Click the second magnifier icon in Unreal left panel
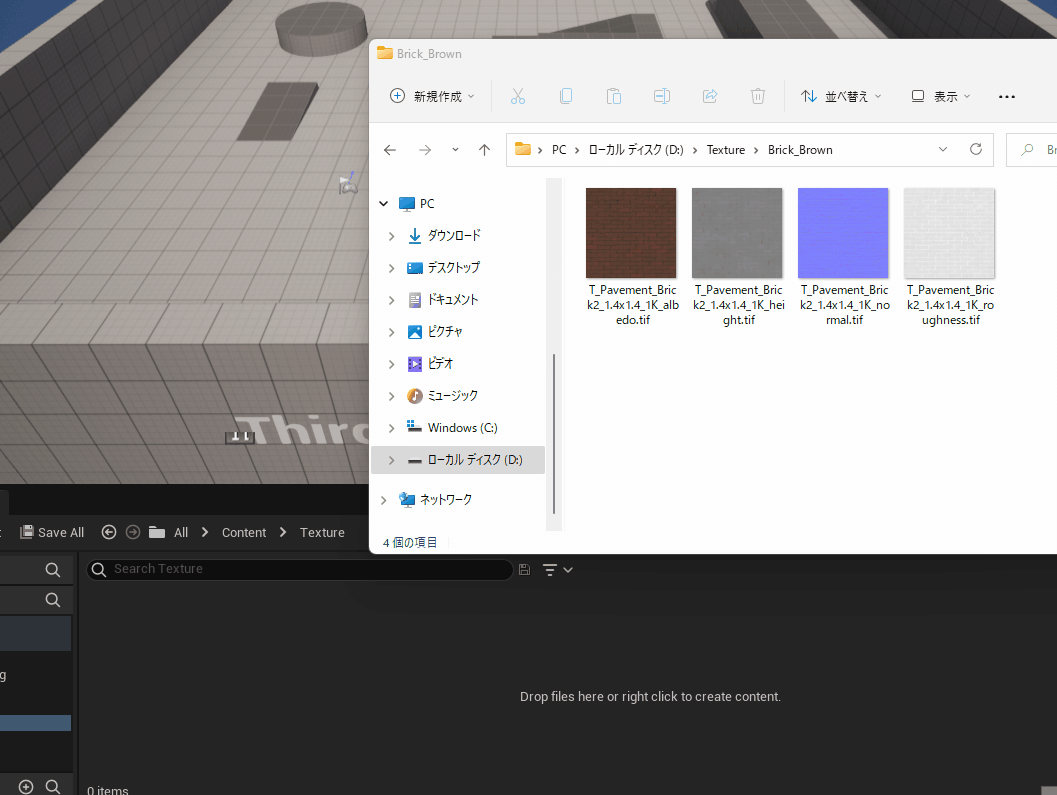 coord(53,599)
